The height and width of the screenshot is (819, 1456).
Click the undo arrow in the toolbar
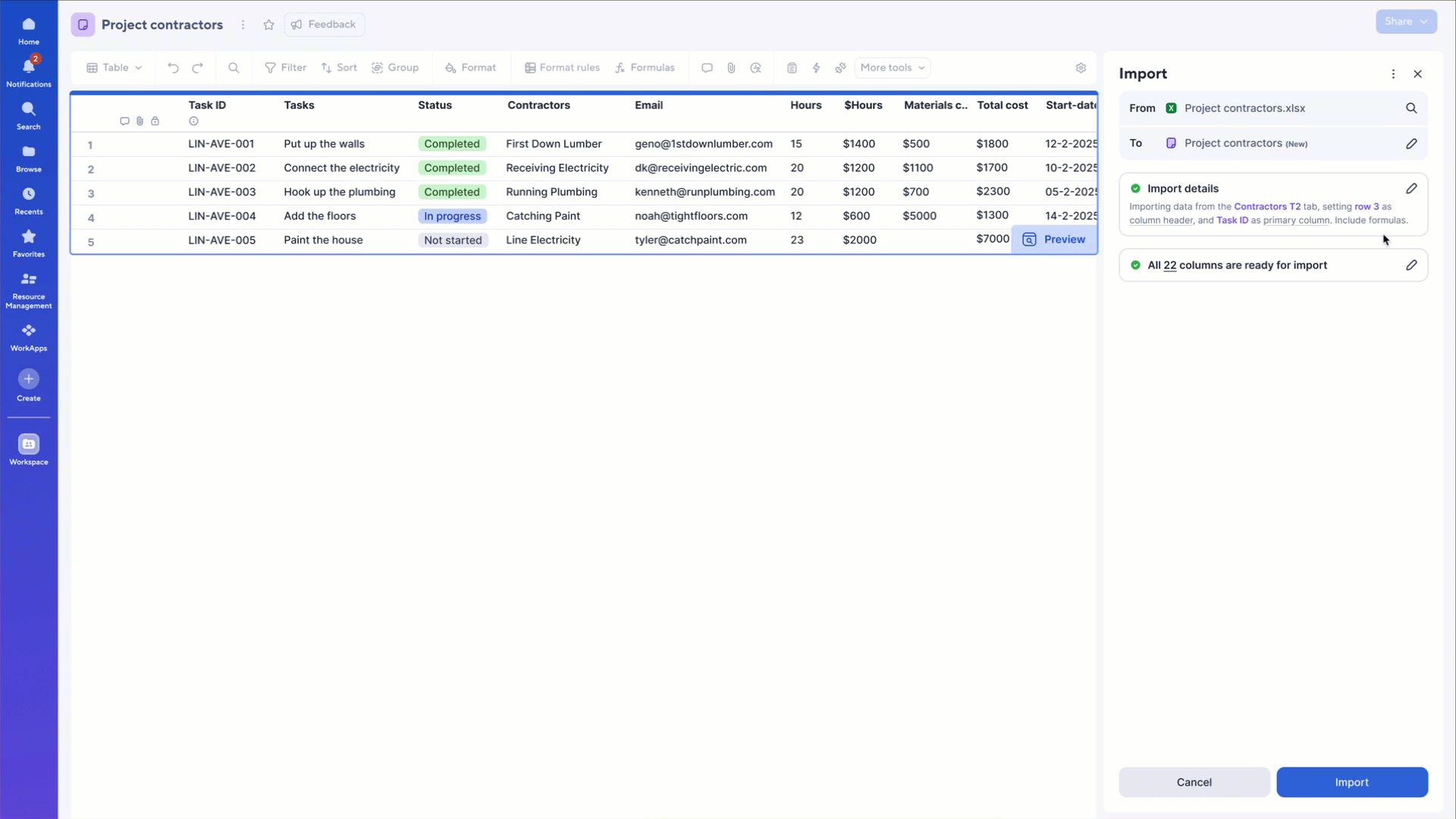point(173,67)
